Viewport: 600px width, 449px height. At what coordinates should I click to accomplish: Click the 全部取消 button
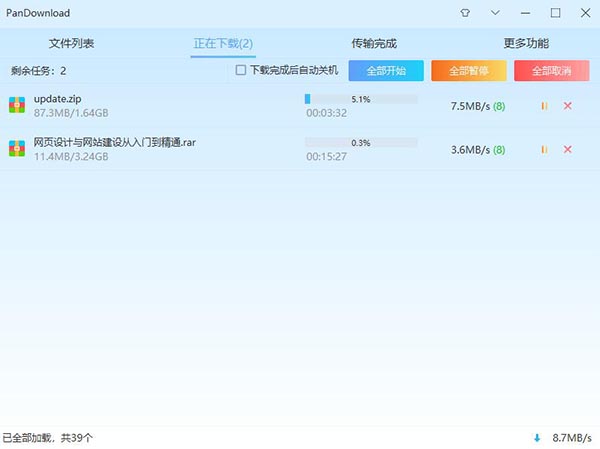click(551, 70)
